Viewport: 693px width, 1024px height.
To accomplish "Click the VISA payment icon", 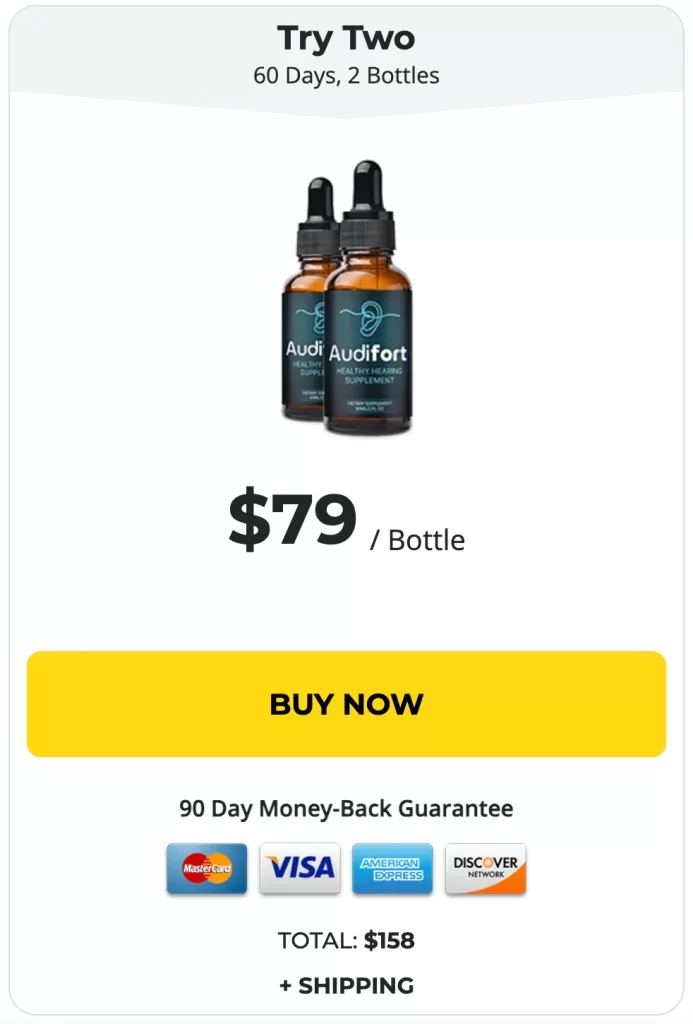I will click(300, 868).
